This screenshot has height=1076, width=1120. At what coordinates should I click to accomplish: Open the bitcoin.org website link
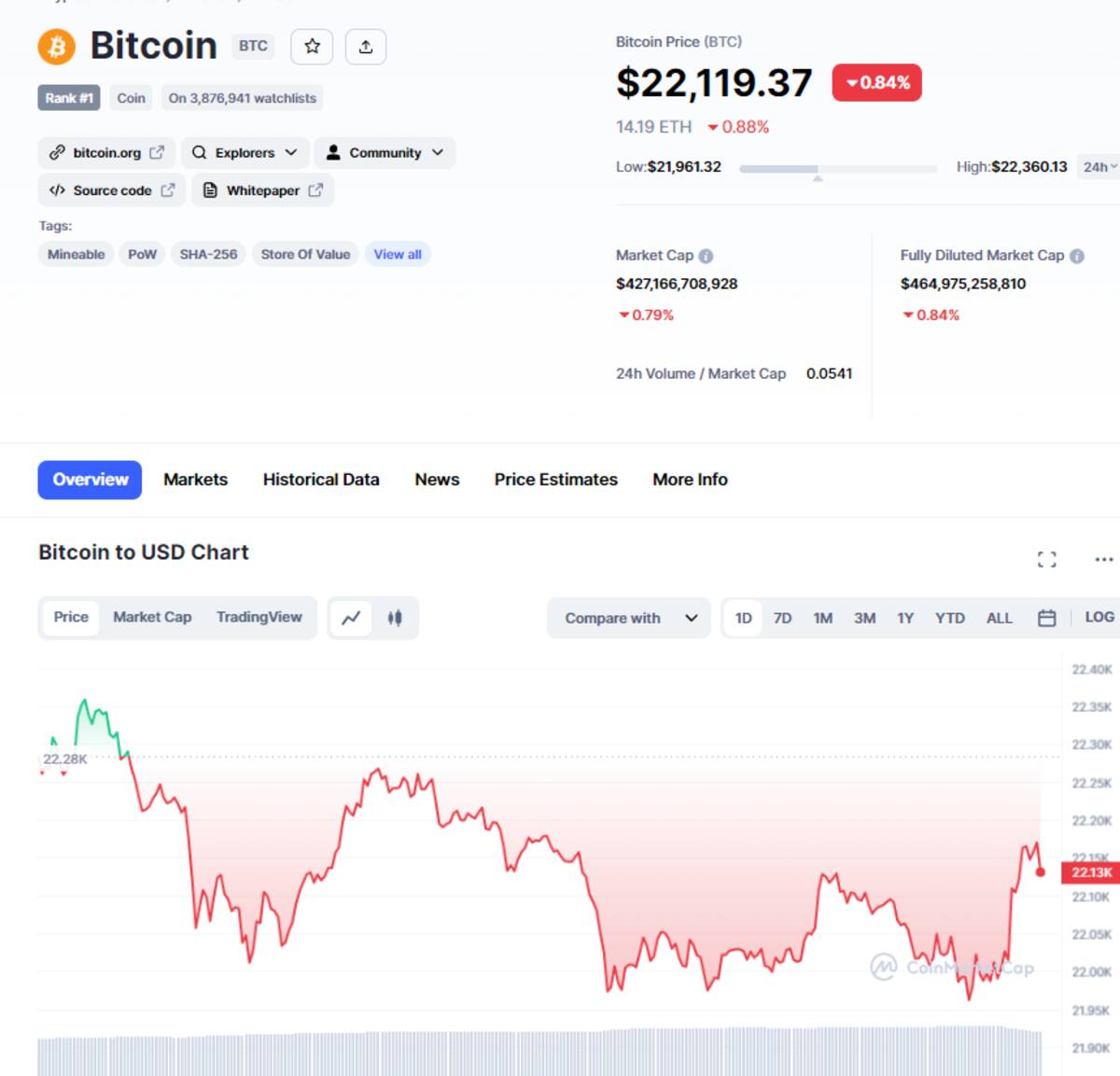(x=107, y=153)
